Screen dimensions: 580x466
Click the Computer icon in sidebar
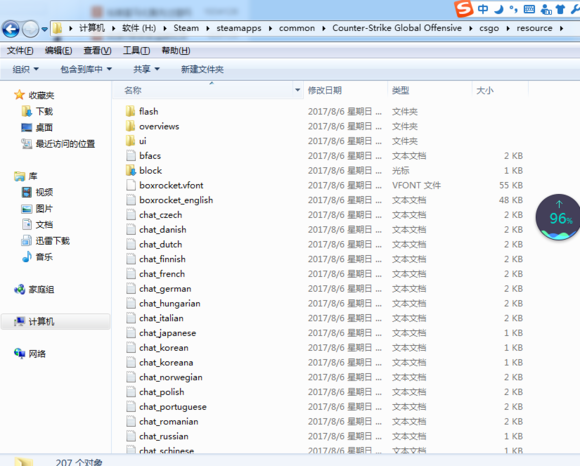[x=20, y=321]
